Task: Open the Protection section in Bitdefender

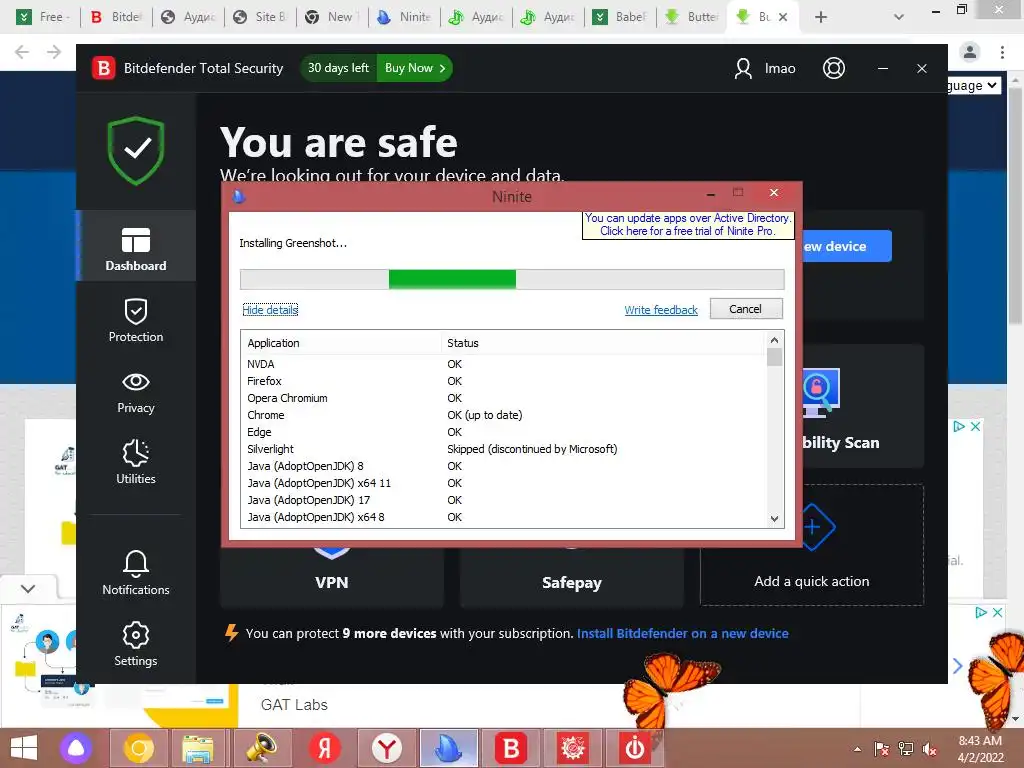Action: 136,320
